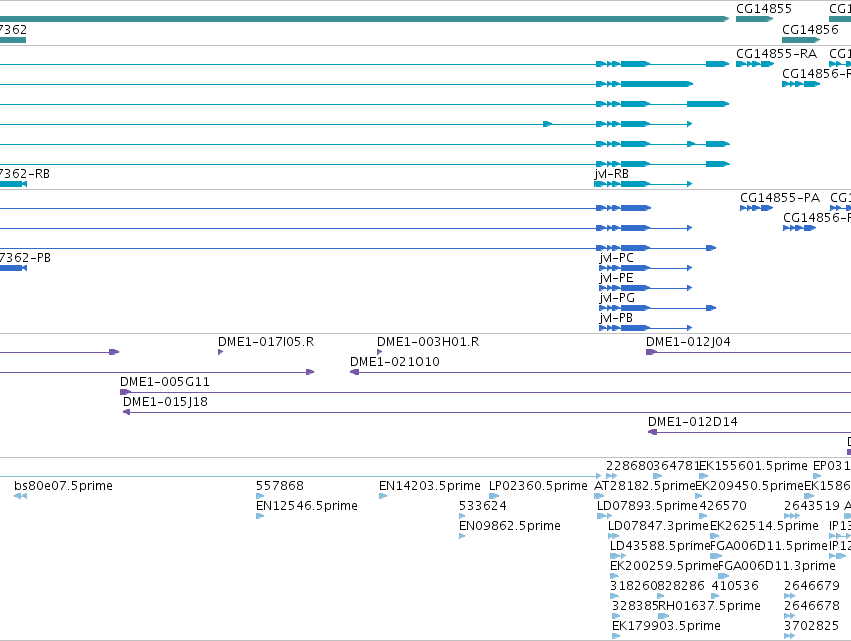Open the DME1-003H01.R clone label
Image resolution: width=851 pixels, height=641 pixels.
[428, 342]
